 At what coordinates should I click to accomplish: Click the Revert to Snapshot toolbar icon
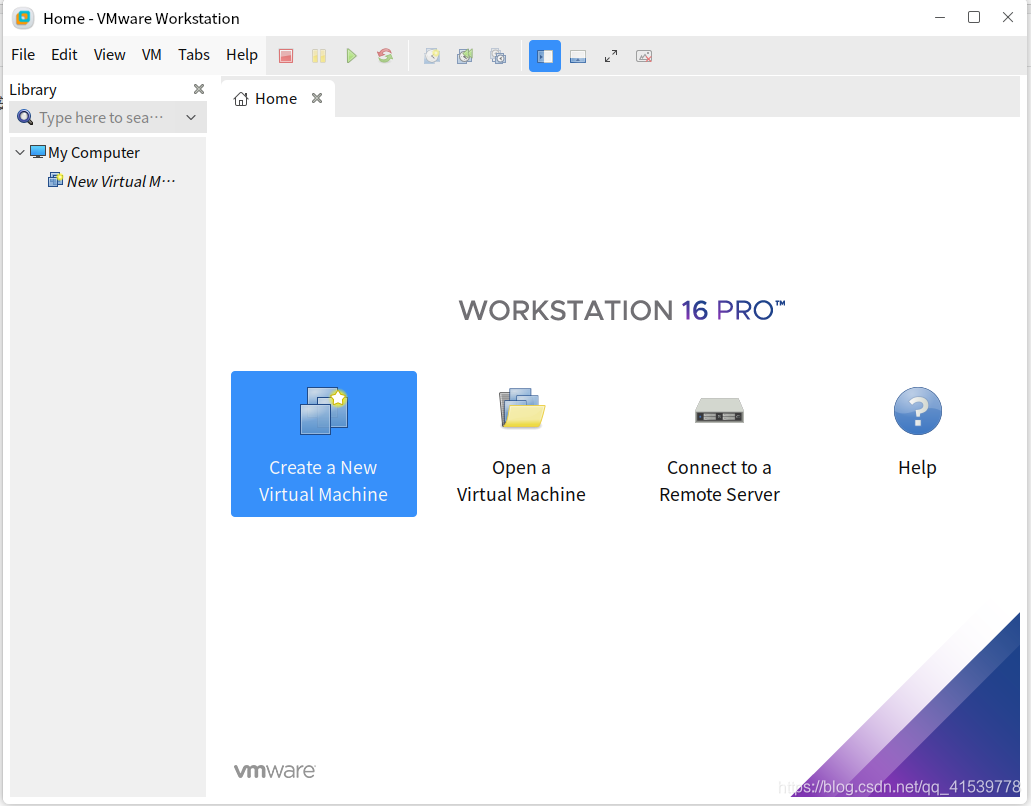(x=465, y=56)
